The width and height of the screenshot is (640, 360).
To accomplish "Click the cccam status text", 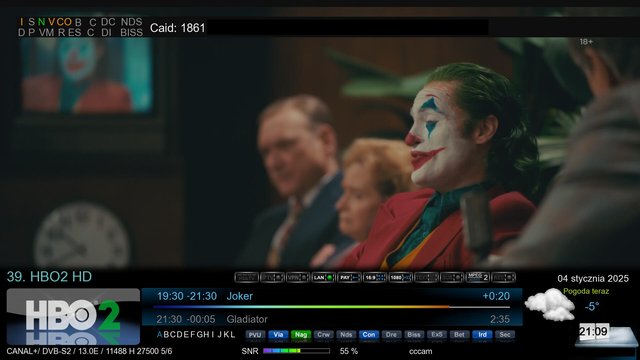I will point(420,351).
